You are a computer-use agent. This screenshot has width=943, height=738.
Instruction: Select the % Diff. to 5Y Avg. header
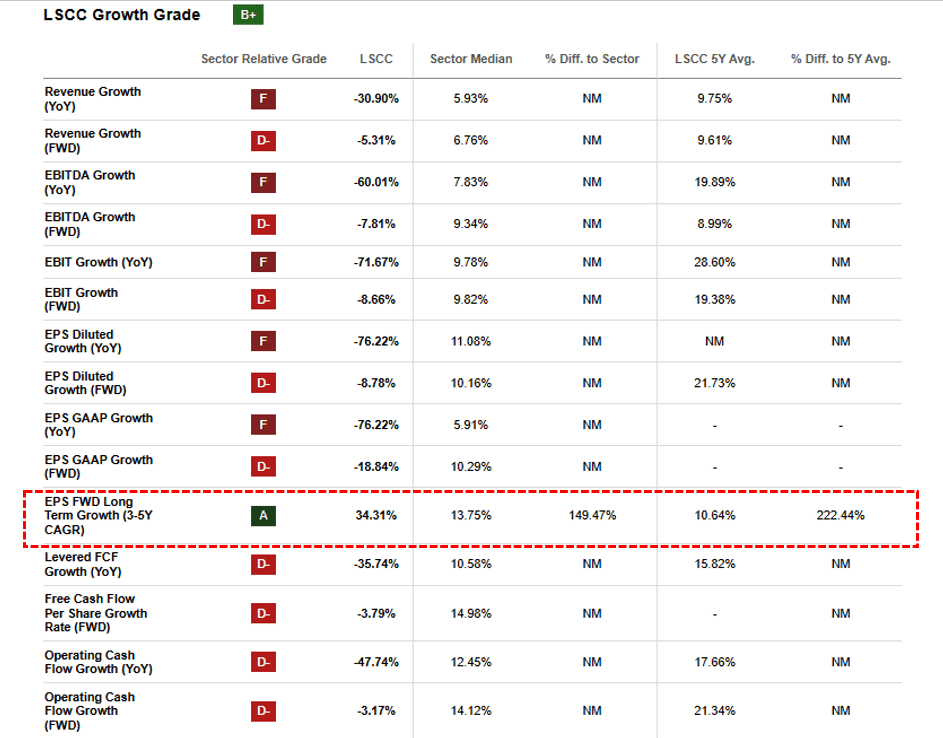[x=840, y=59]
